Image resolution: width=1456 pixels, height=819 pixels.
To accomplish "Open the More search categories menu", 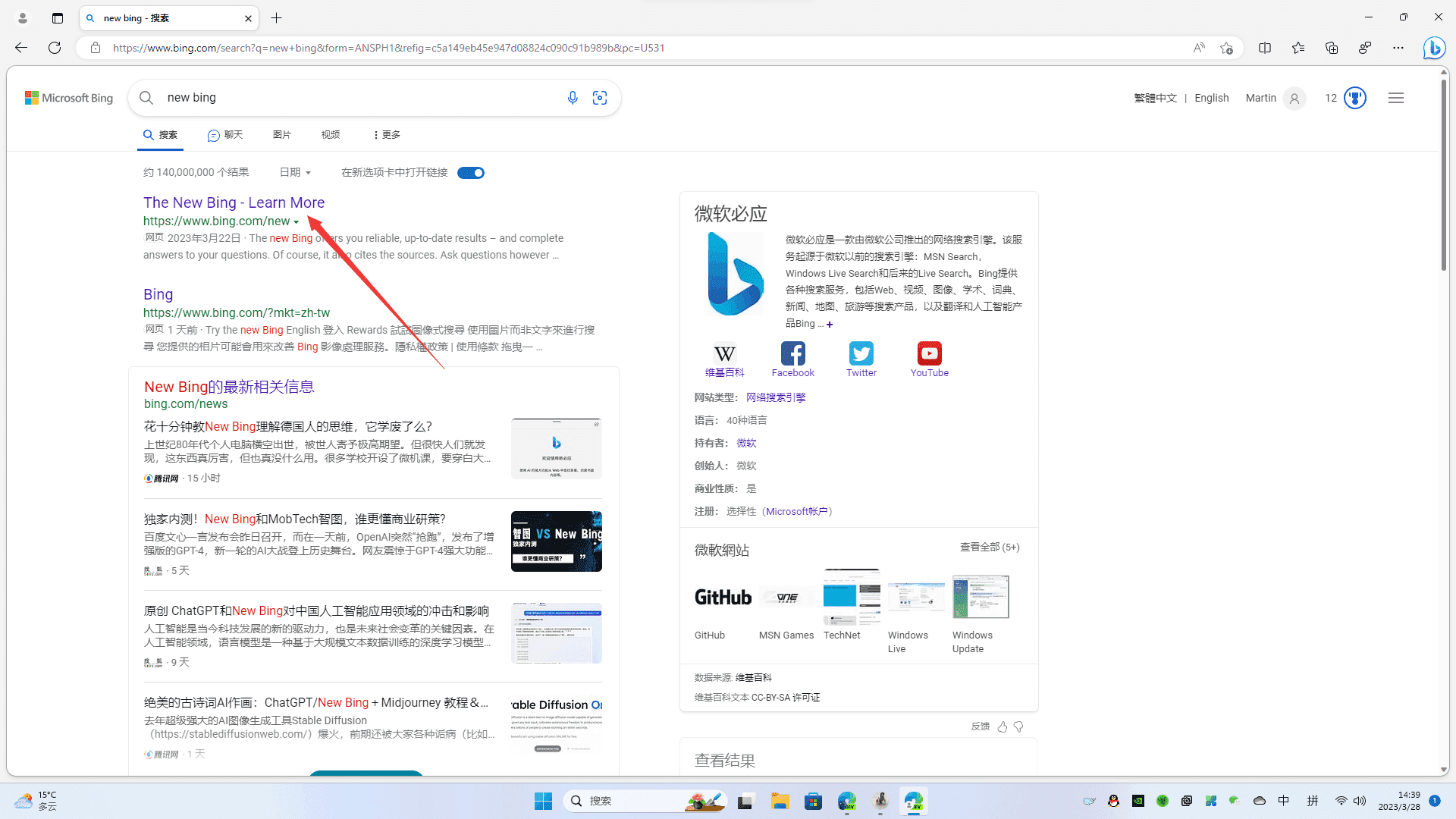I will tap(387, 135).
